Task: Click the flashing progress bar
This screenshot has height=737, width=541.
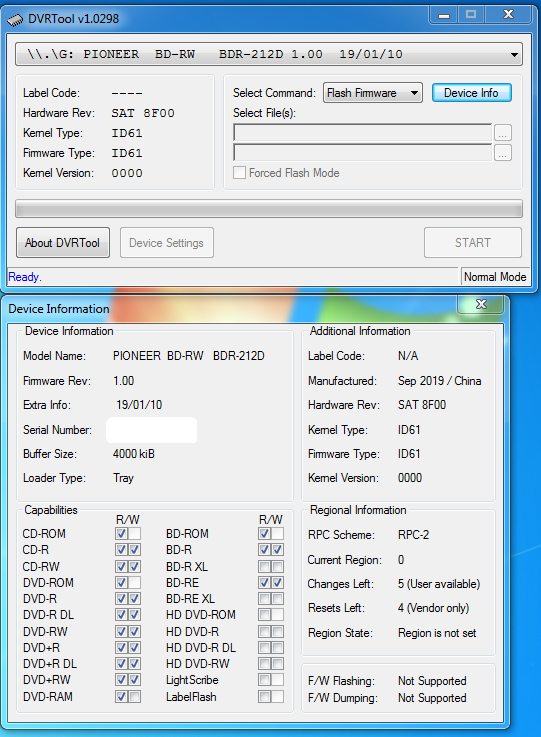Action: point(269,209)
